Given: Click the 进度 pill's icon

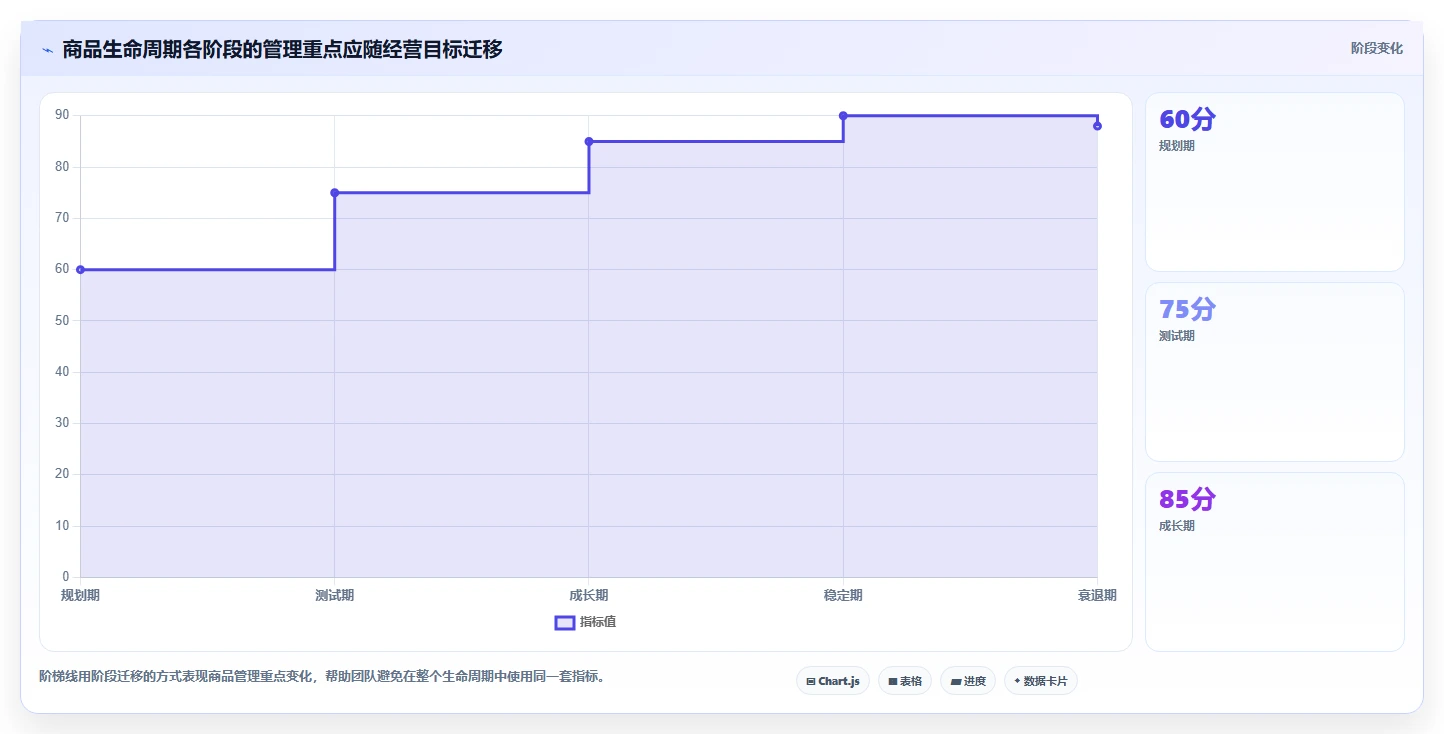Looking at the screenshot, I should pyautogui.click(x=955, y=681).
